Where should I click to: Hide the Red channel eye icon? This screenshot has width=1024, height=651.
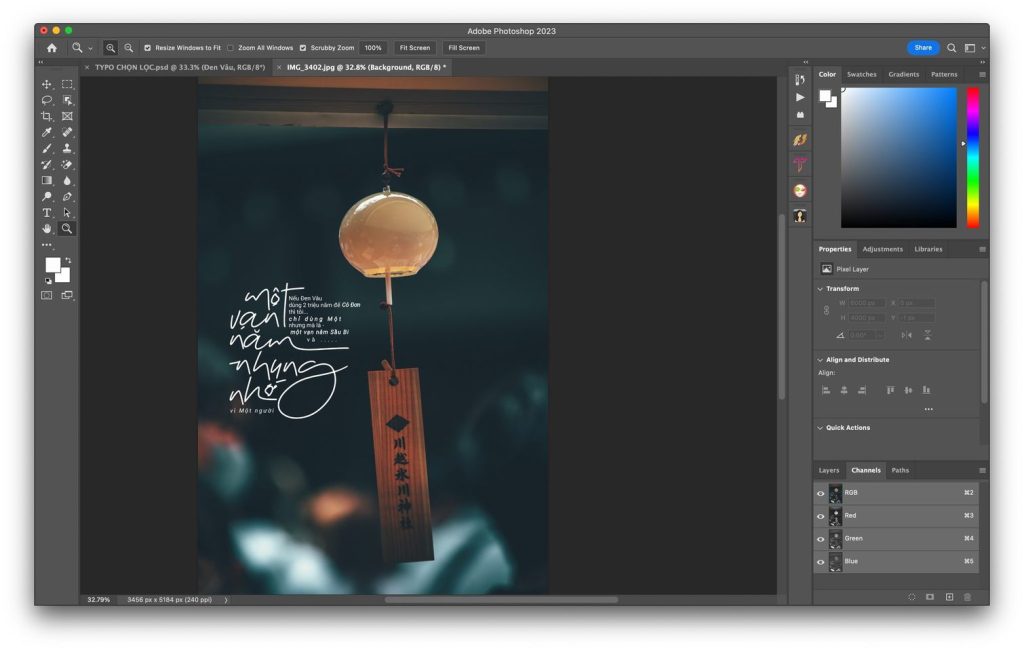821,516
